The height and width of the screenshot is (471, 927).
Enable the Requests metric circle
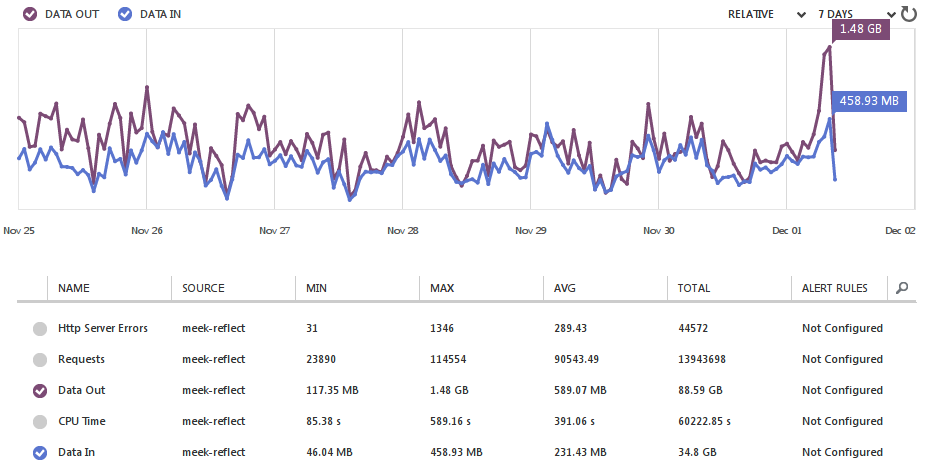tap(40, 359)
